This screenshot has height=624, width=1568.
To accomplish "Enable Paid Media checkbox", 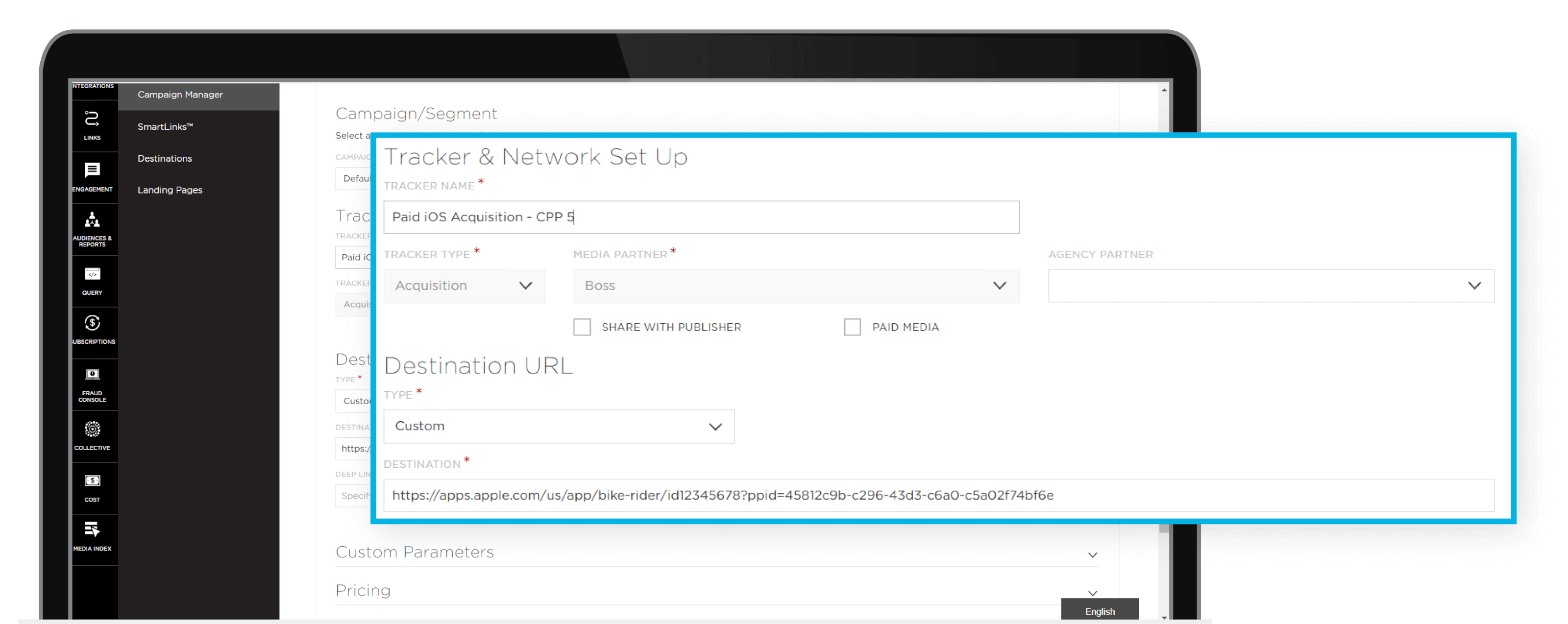I will (852, 327).
